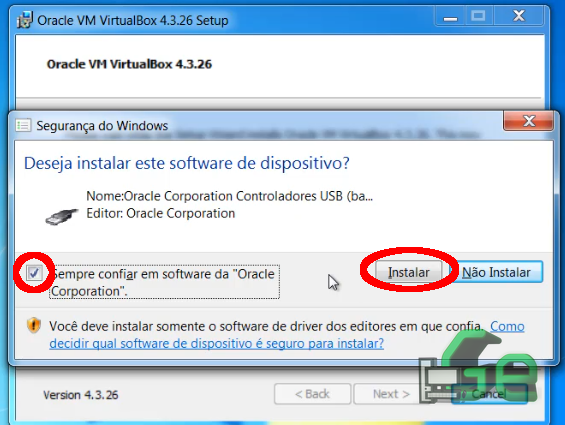Click the Nome: Oracle Corporation Controladores USB text
The image size is (565, 425).
tap(230, 196)
